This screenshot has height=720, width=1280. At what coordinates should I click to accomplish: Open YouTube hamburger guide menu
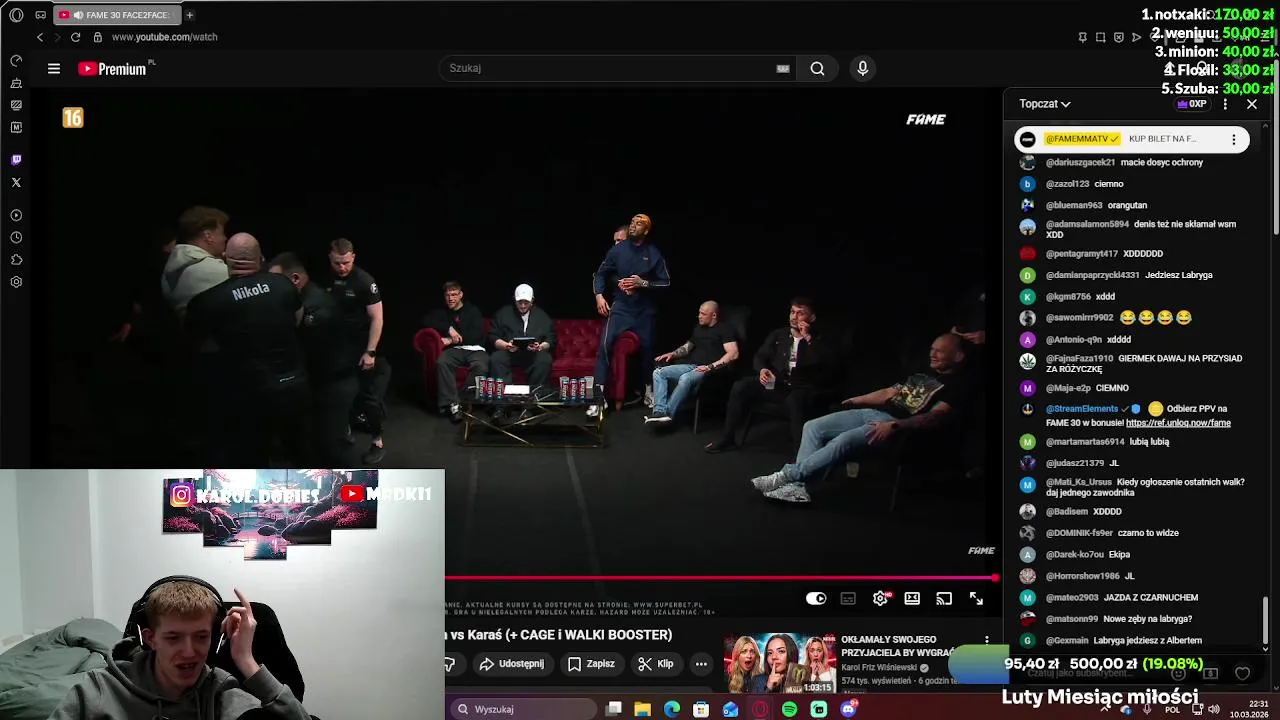pos(54,68)
